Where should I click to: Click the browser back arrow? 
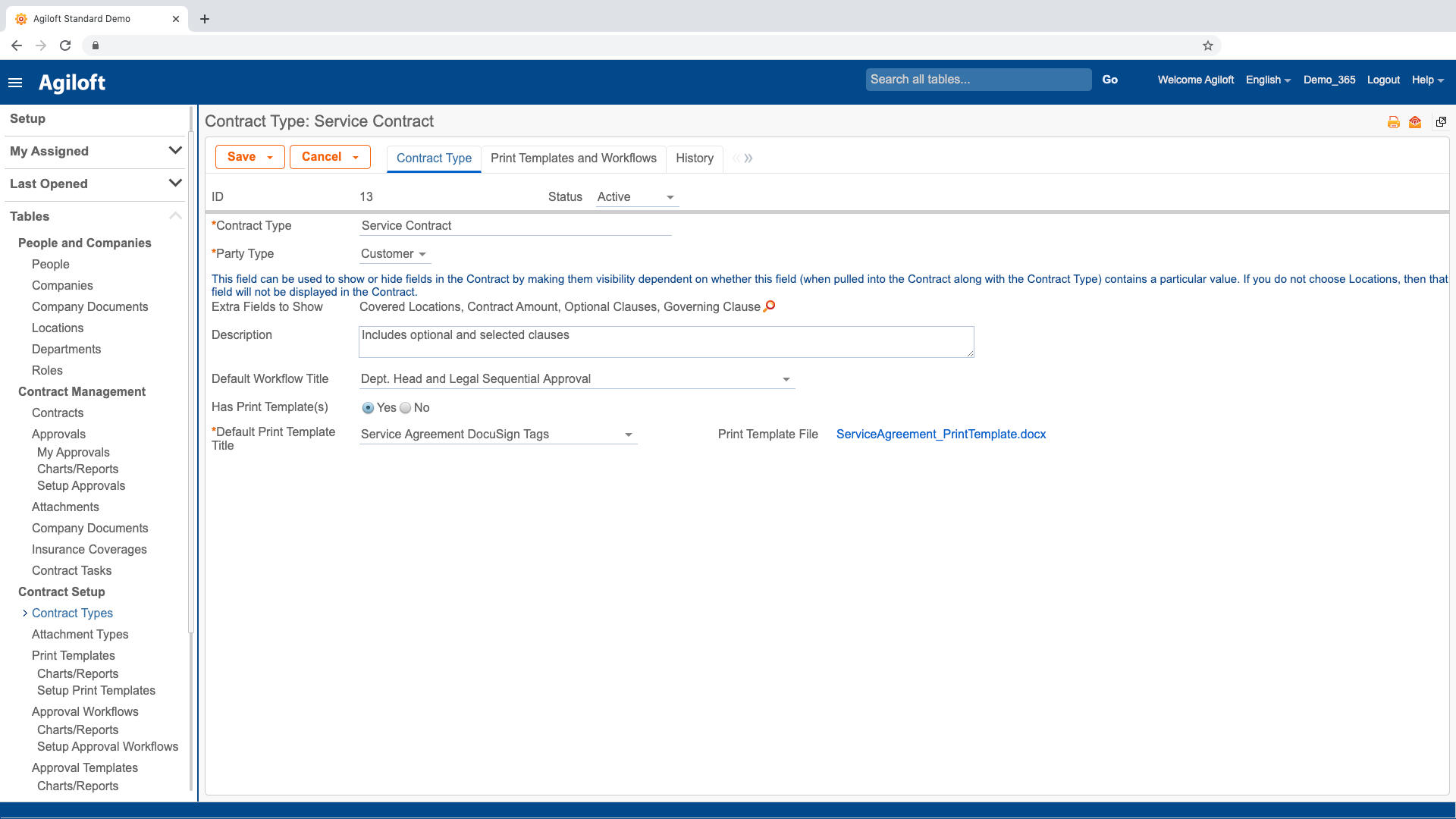pos(17,45)
